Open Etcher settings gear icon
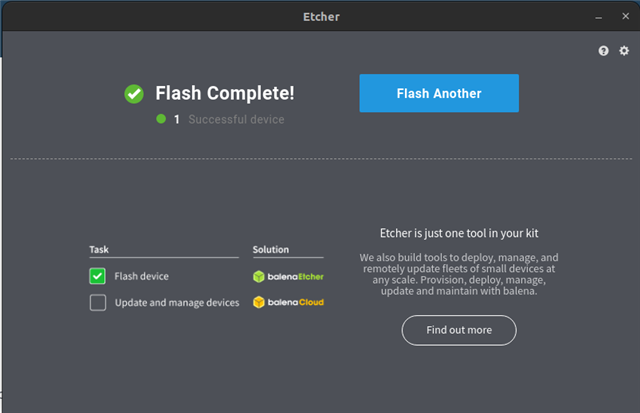 (x=624, y=51)
